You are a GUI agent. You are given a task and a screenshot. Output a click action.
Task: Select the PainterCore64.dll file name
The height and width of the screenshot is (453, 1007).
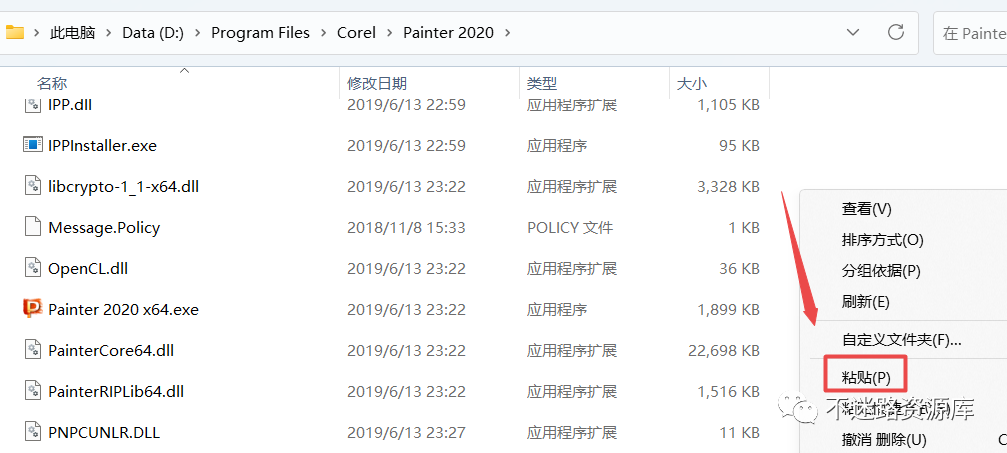111,351
